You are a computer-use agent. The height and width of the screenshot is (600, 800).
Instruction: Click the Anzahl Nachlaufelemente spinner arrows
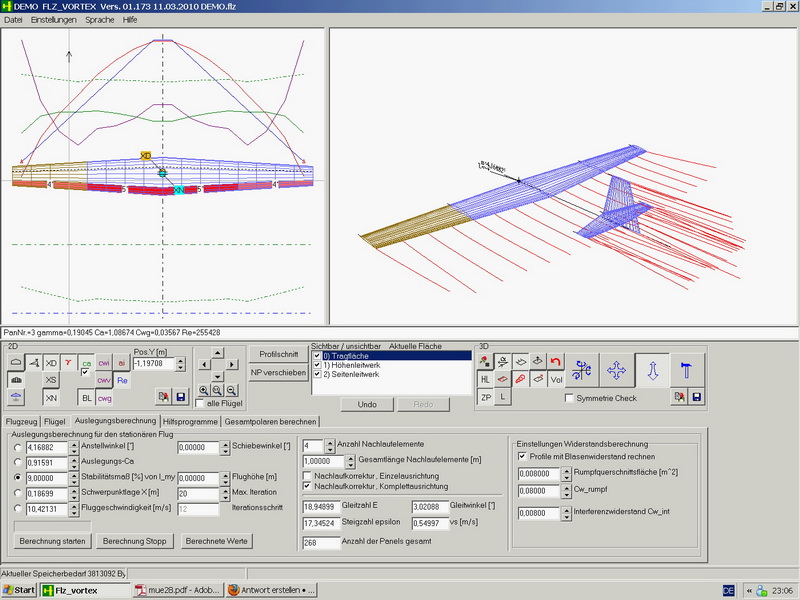332,446
